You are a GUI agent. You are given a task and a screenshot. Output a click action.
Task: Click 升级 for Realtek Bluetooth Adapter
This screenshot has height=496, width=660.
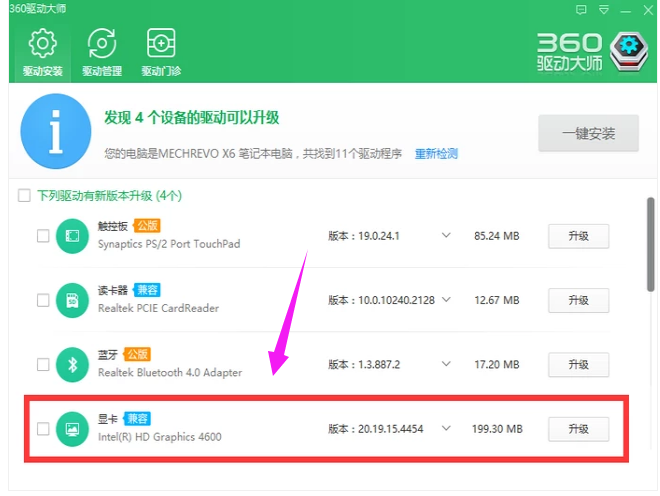click(x=578, y=364)
